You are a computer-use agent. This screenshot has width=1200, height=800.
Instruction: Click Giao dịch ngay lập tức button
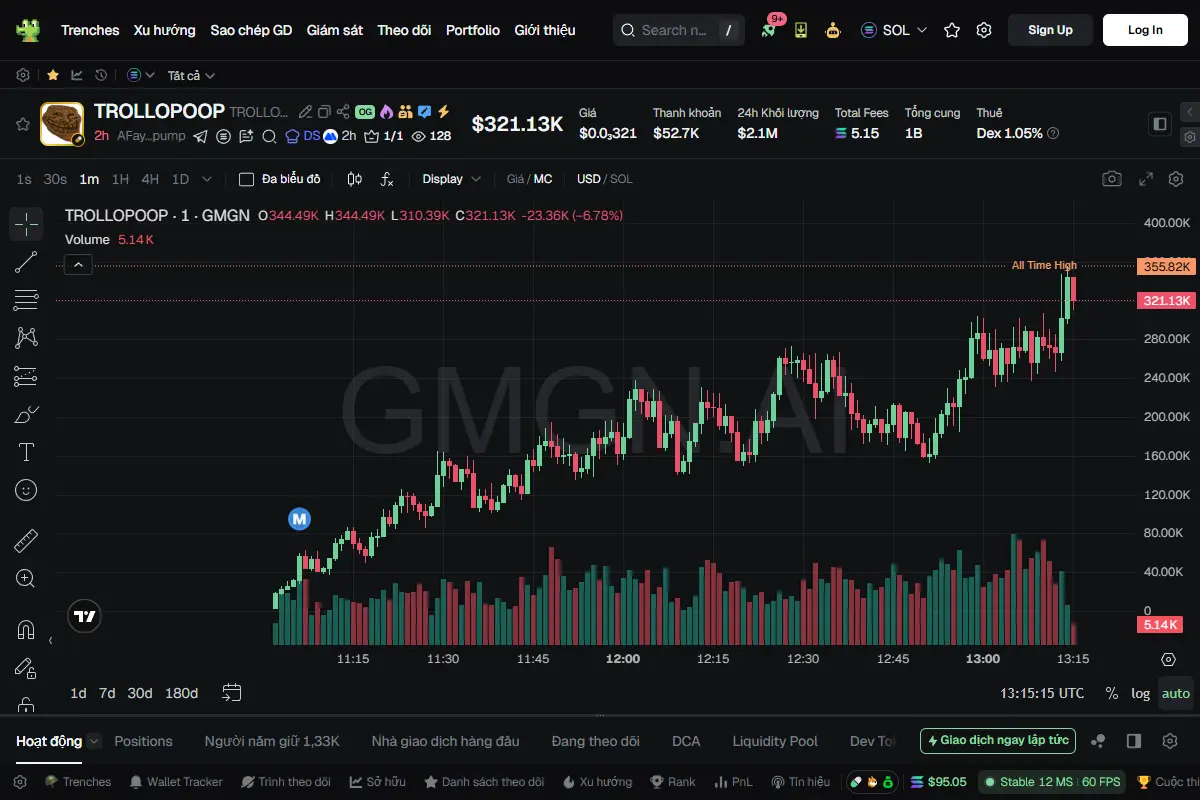[x=998, y=741]
